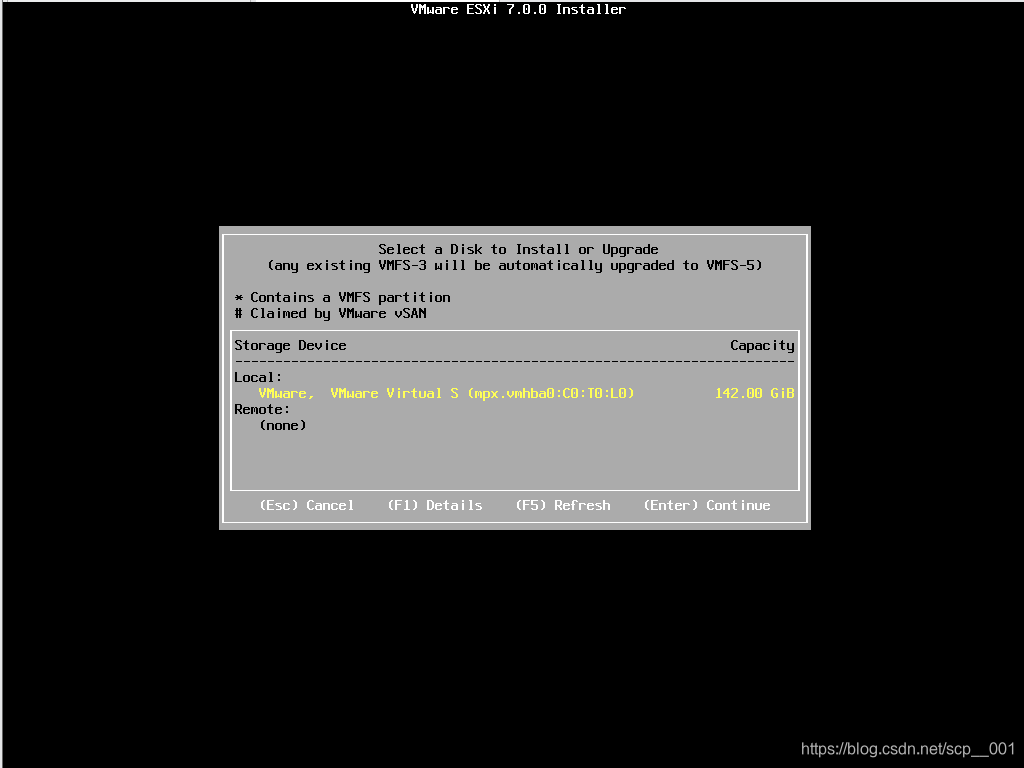Image resolution: width=1024 pixels, height=768 pixels.
Task: Choose (Esc) Cancel option
Action: coord(307,505)
